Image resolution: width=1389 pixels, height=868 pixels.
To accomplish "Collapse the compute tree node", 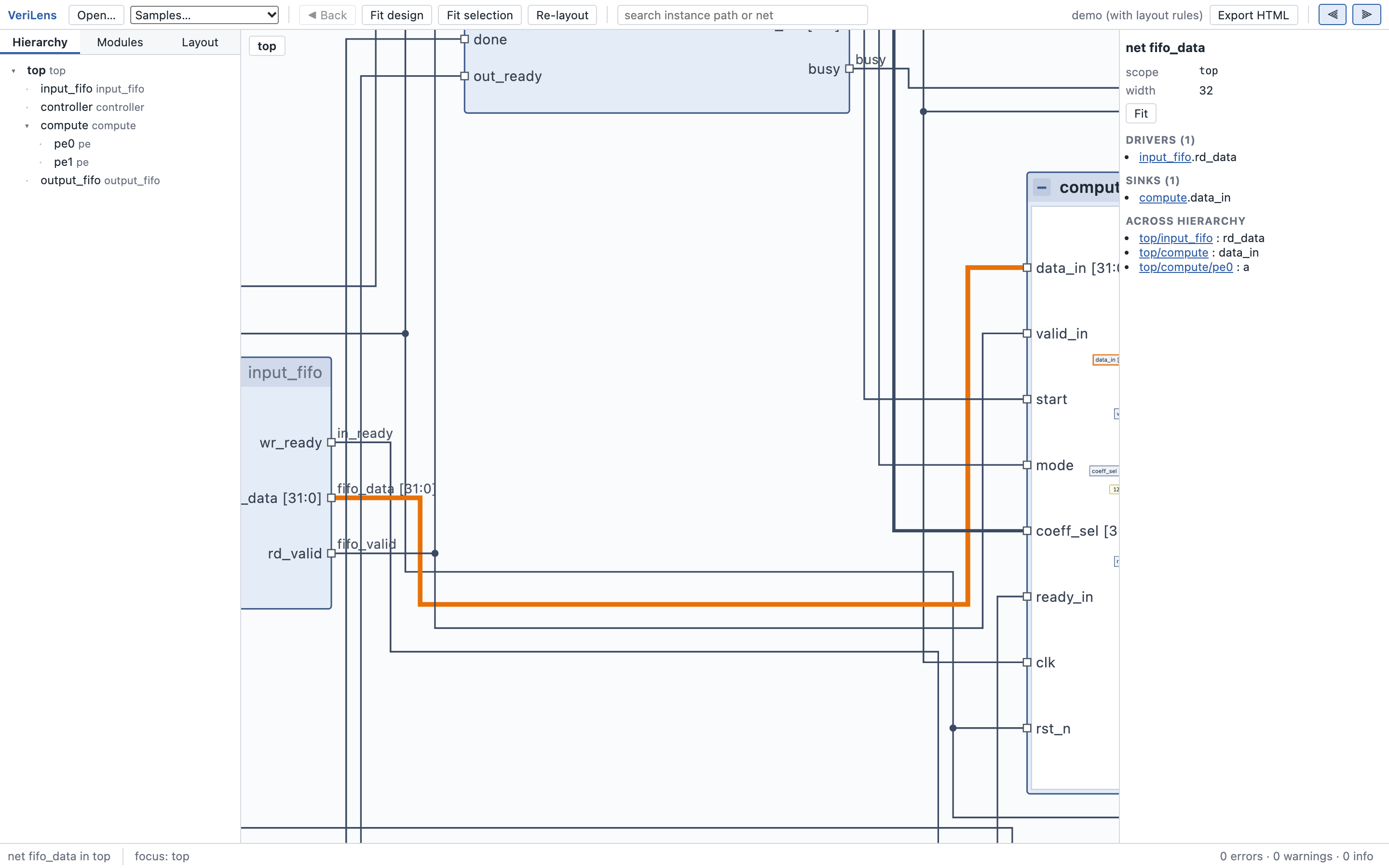I will (x=27, y=126).
